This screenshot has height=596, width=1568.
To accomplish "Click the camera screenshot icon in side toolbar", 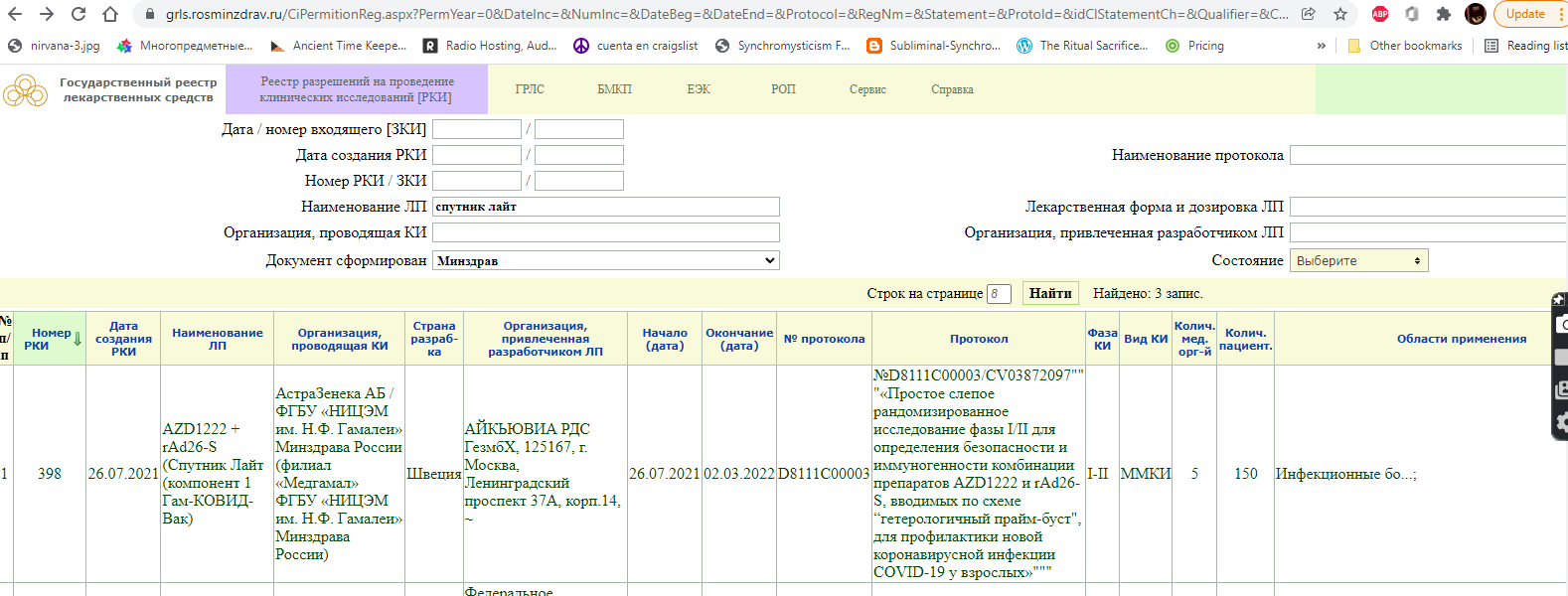I will tap(1561, 325).
